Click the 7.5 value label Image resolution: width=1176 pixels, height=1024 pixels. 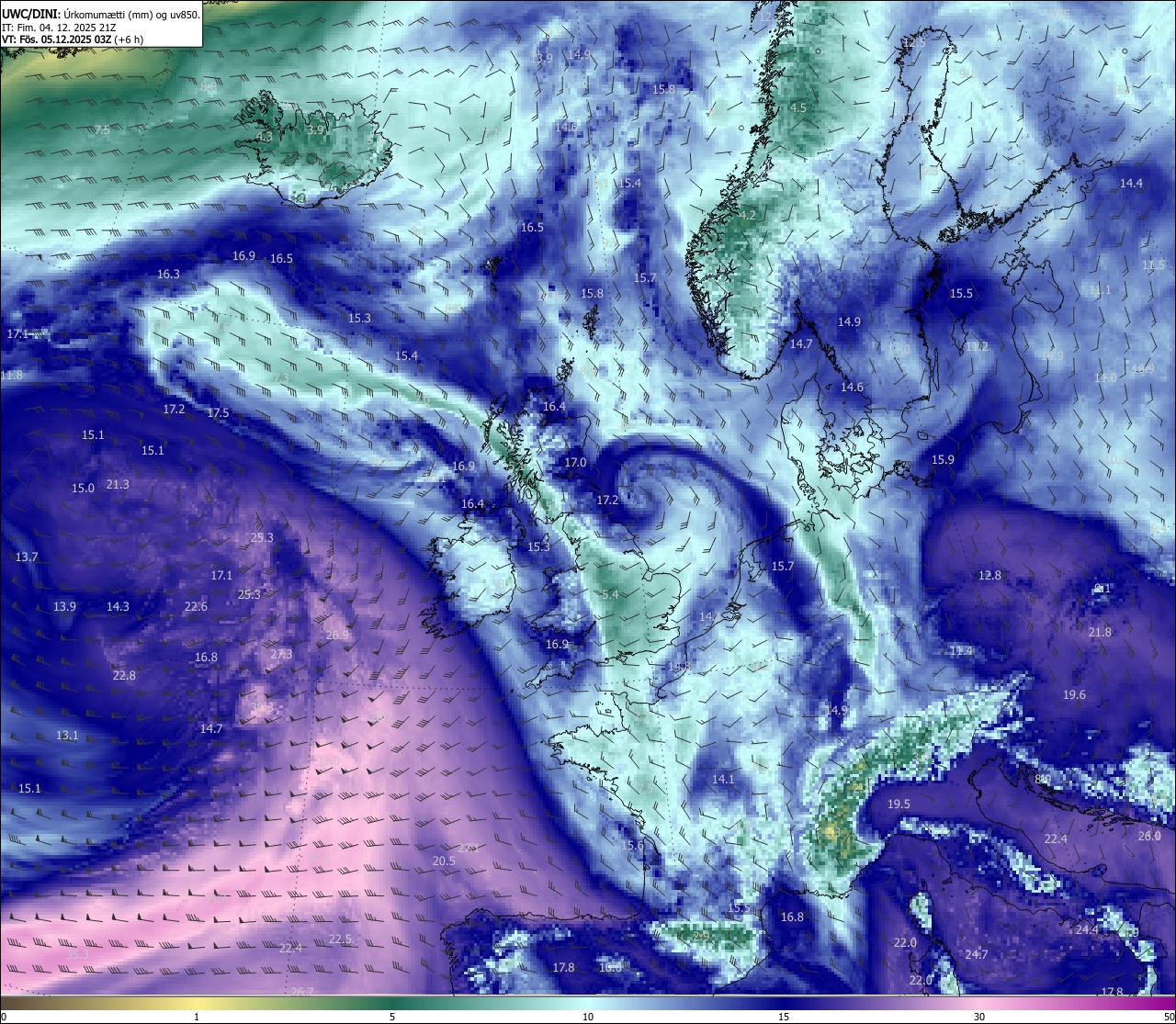(x=102, y=130)
